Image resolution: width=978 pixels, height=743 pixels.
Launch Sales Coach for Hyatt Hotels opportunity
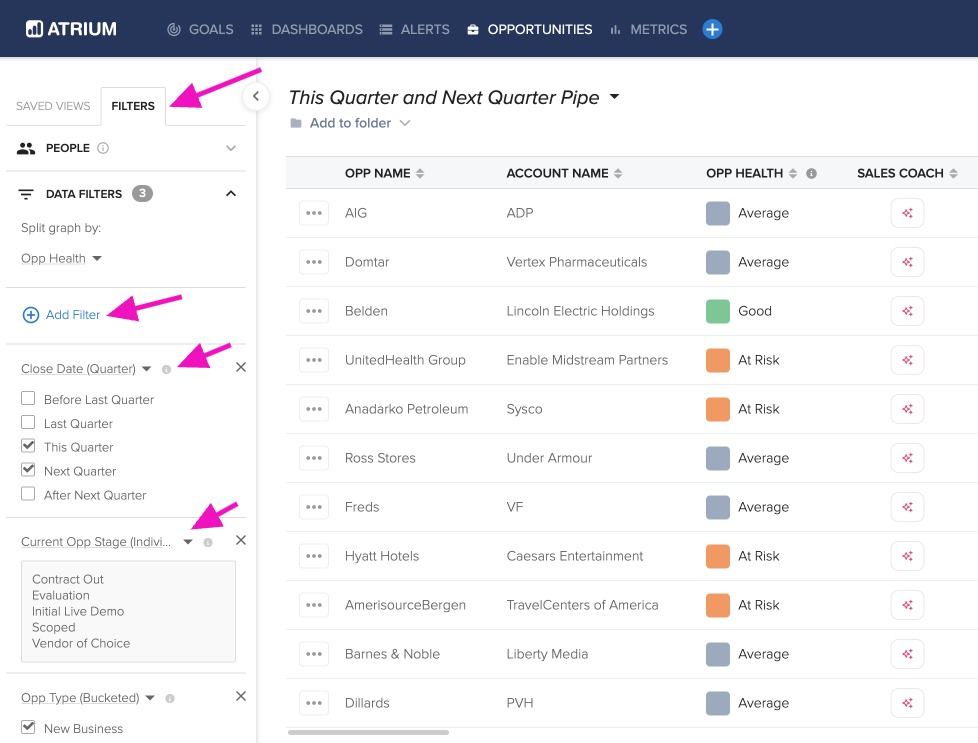[907, 556]
